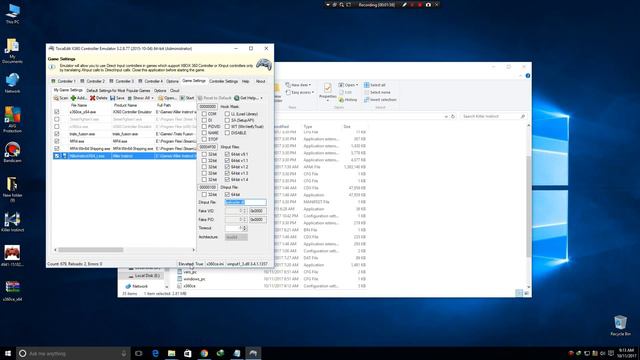The height and width of the screenshot is (360, 640).
Task: Click the Explorer file list vertical scrollbar
Action: (529, 206)
